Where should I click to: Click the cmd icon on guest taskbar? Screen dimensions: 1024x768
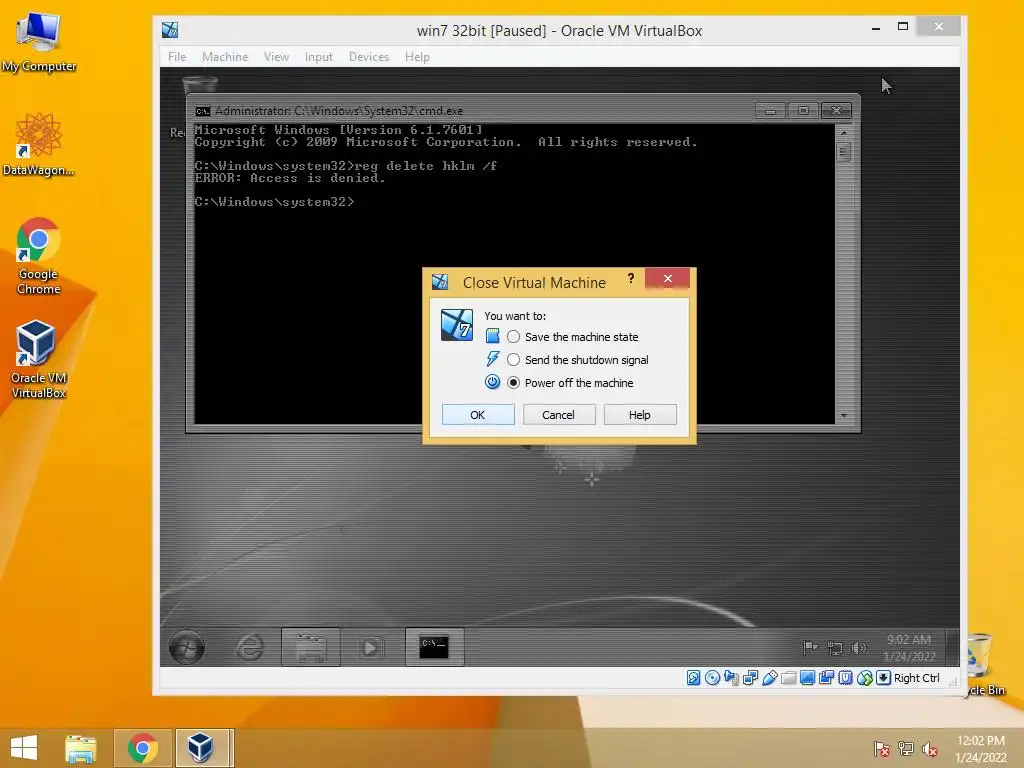(435, 647)
